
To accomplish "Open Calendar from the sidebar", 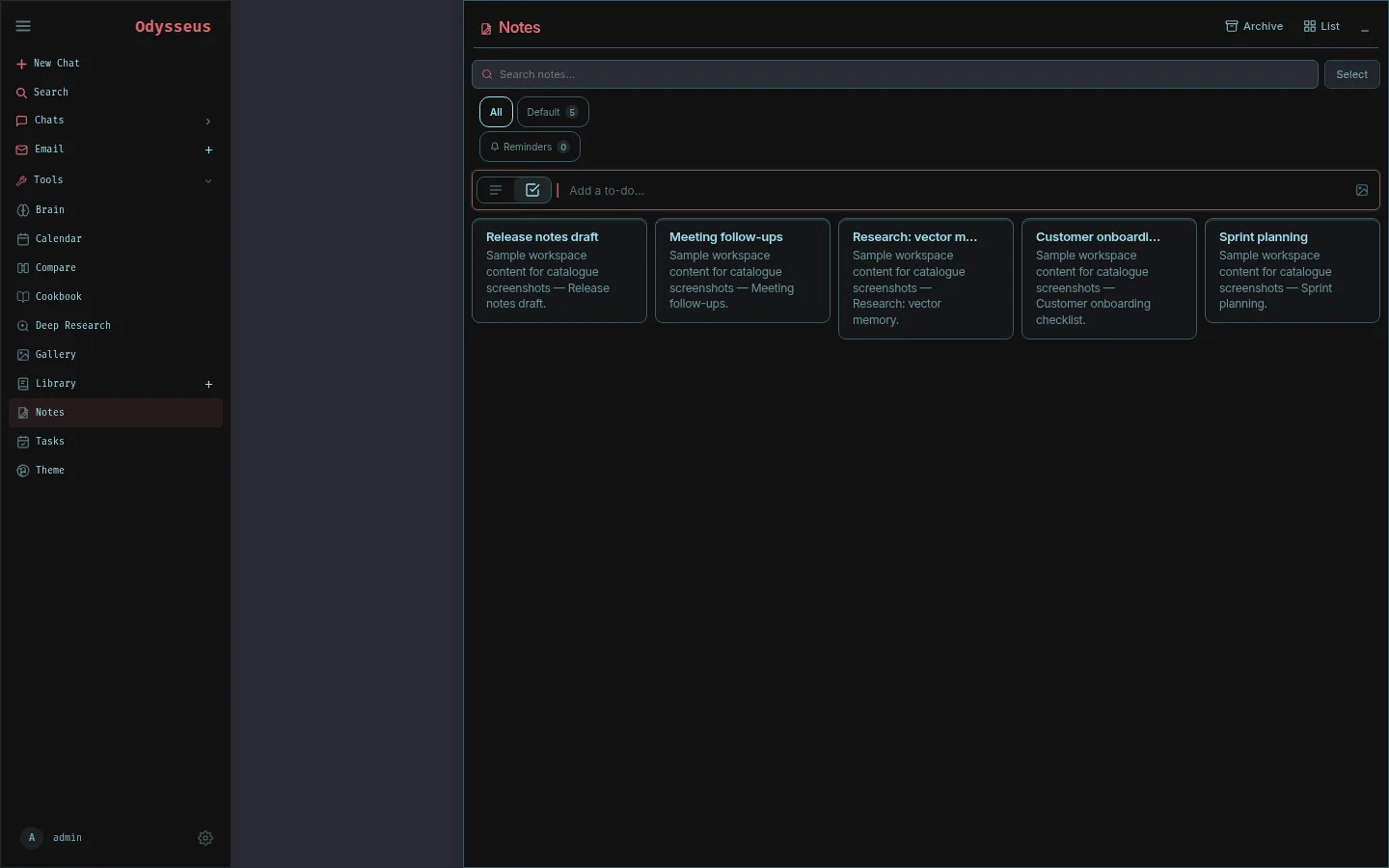I will 116,238.
